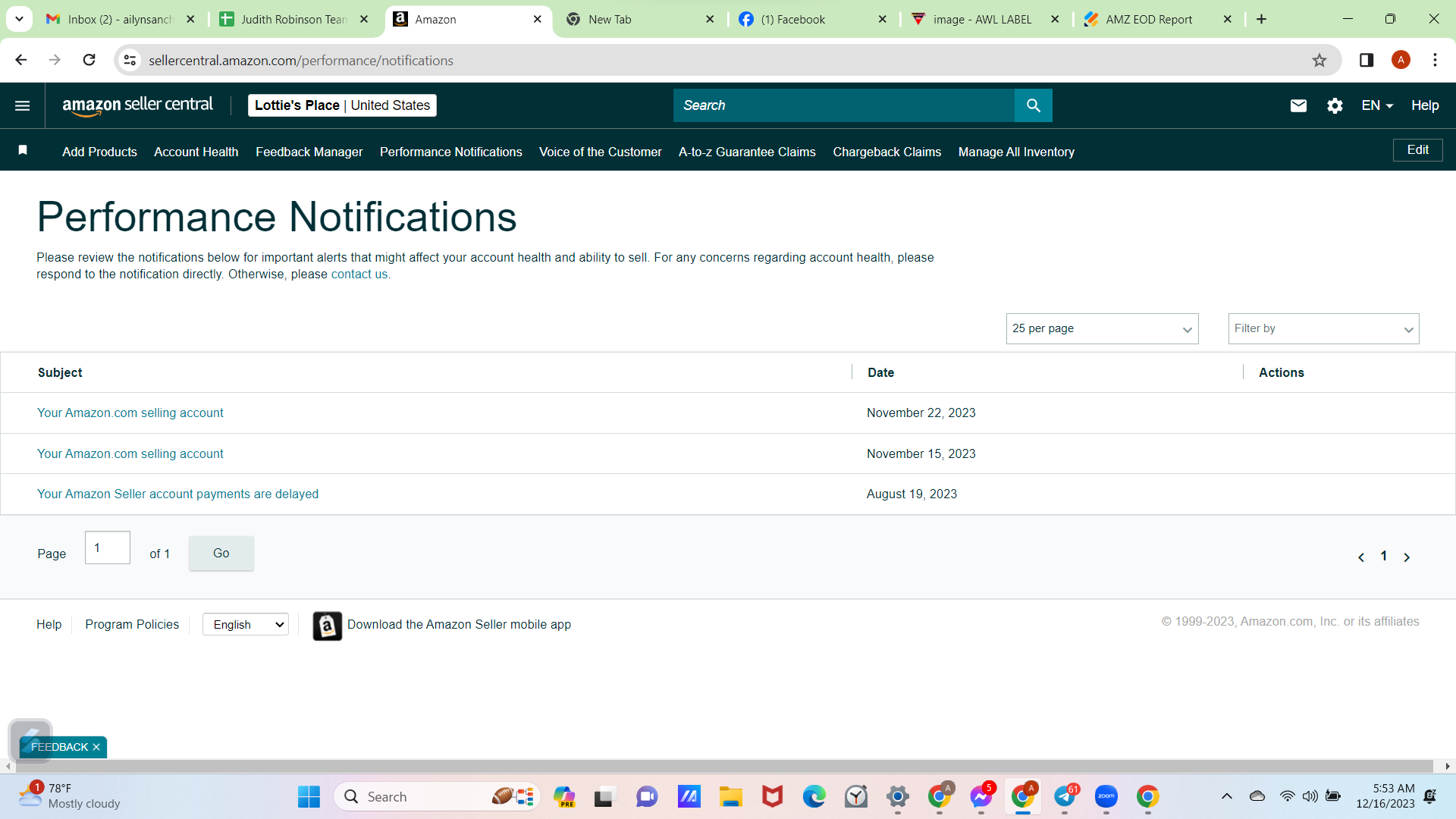This screenshot has height=819, width=1456.
Task: Open Messenger from the taskbar
Action: 981,796
